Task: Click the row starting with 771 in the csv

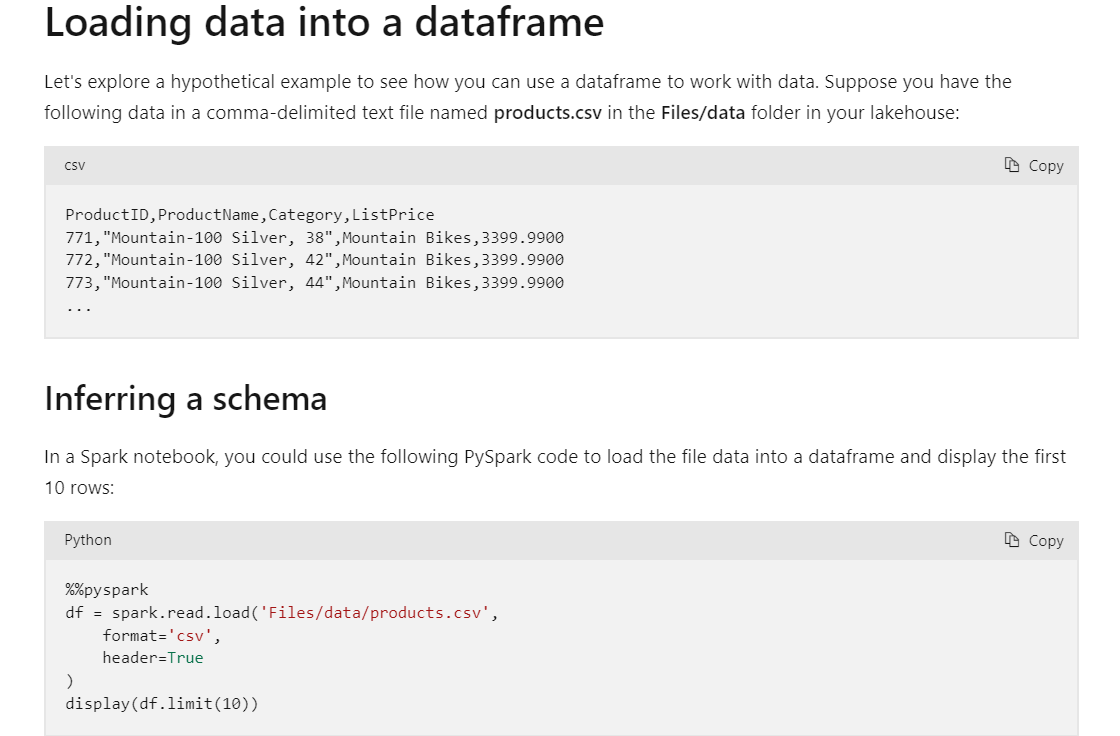Action: (x=314, y=237)
